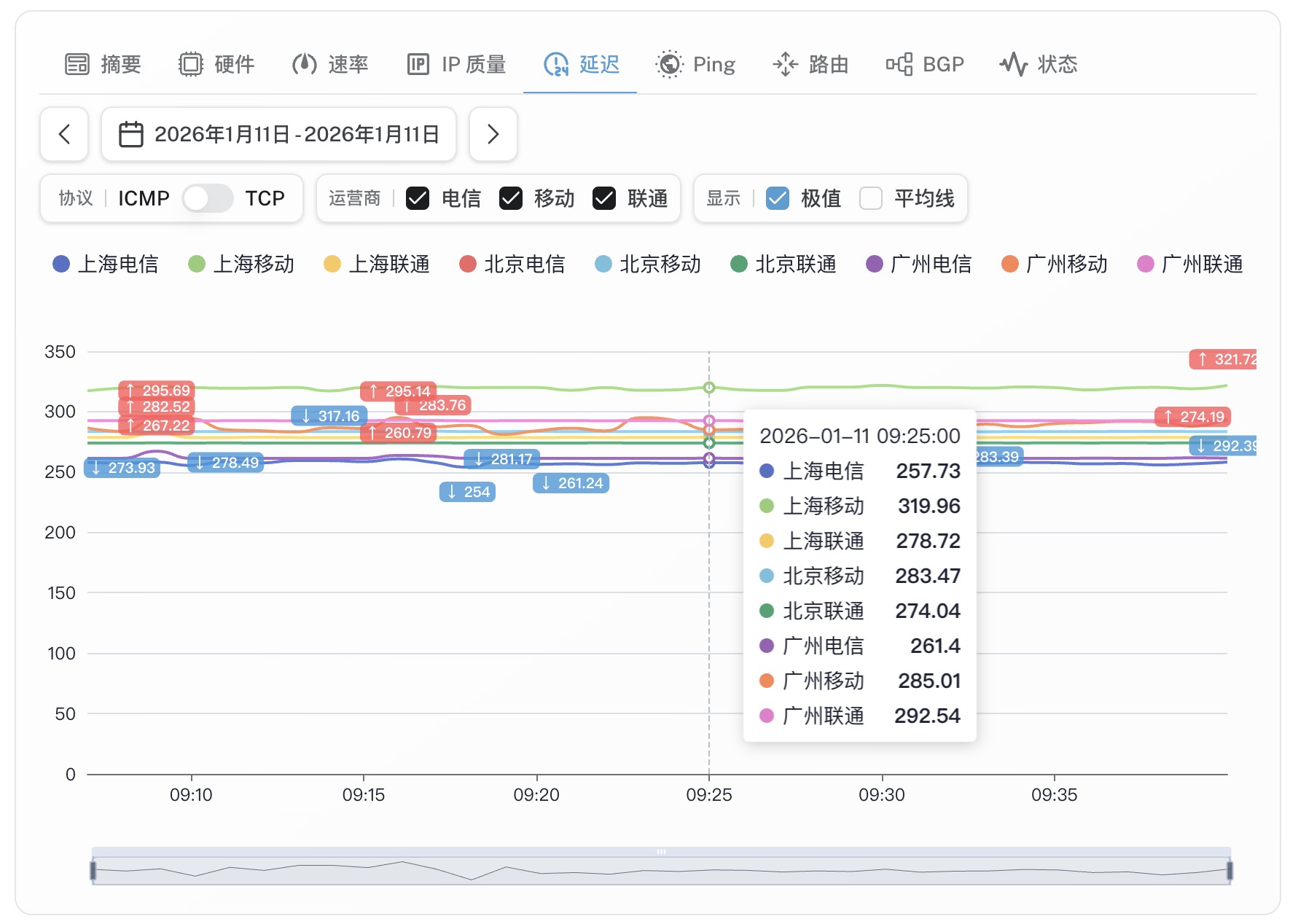Go to the previous date with left chevron
The height and width of the screenshot is (924, 1290).
64,134
